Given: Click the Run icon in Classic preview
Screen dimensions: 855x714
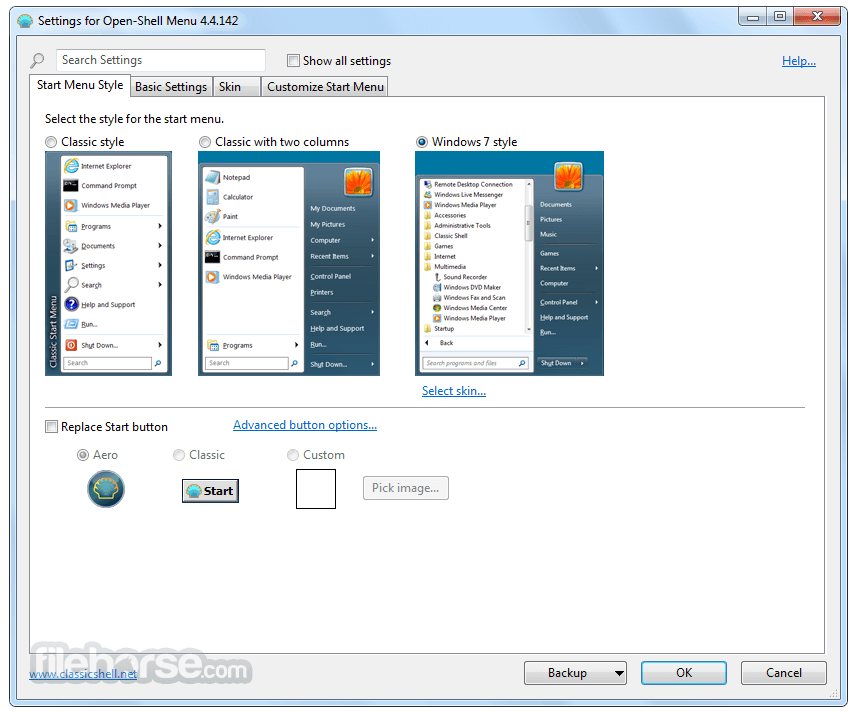Looking at the screenshot, I should click(x=71, y=324).
